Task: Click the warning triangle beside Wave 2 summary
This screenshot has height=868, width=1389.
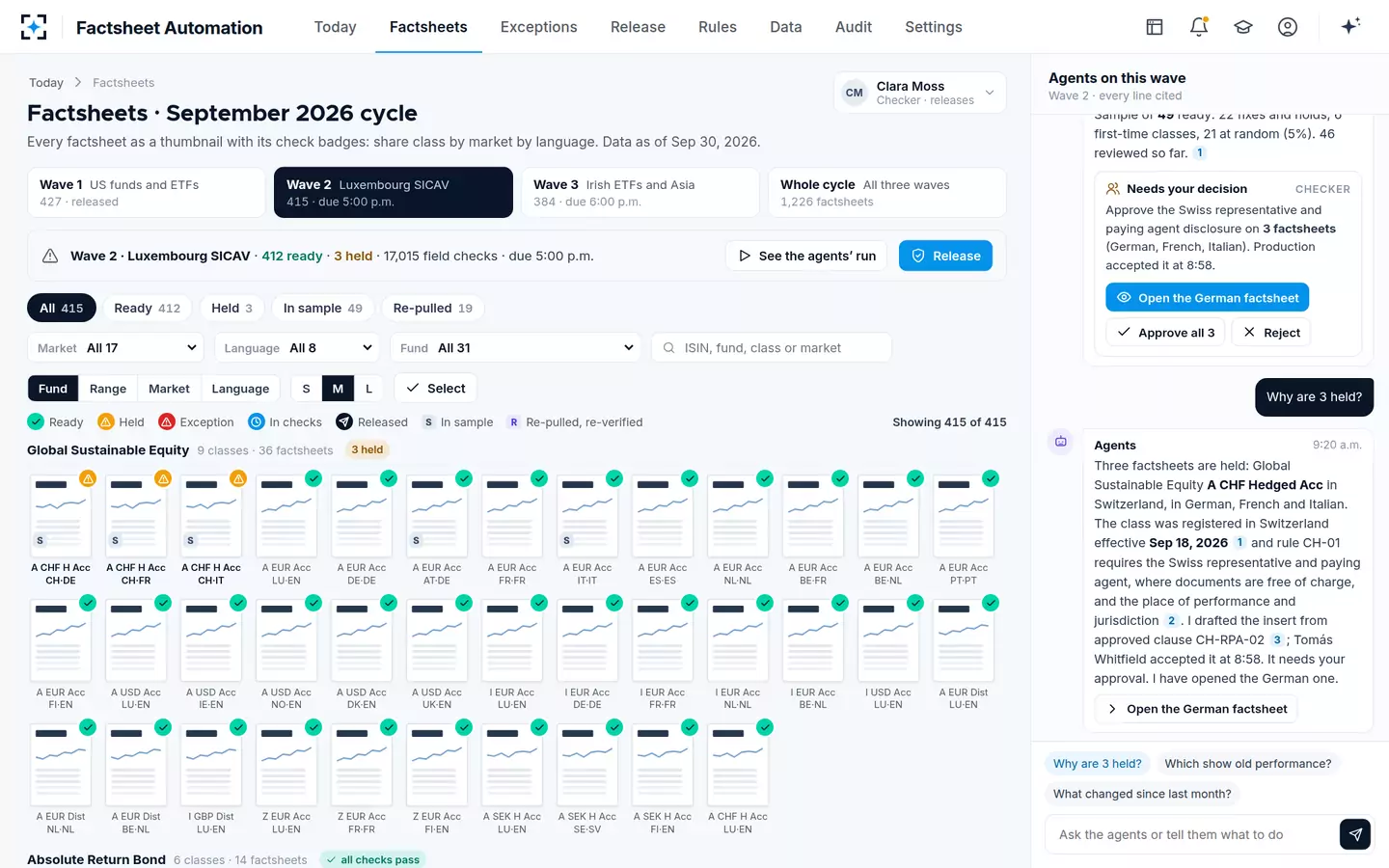Action: (x=50, y=256)
